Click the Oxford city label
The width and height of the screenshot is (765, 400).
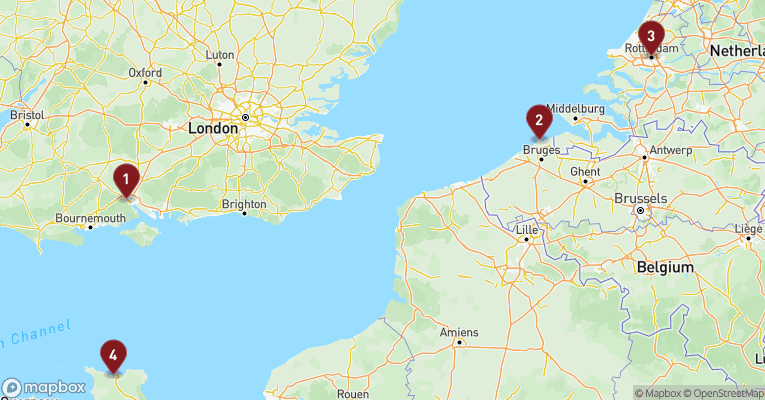[145, 73]
